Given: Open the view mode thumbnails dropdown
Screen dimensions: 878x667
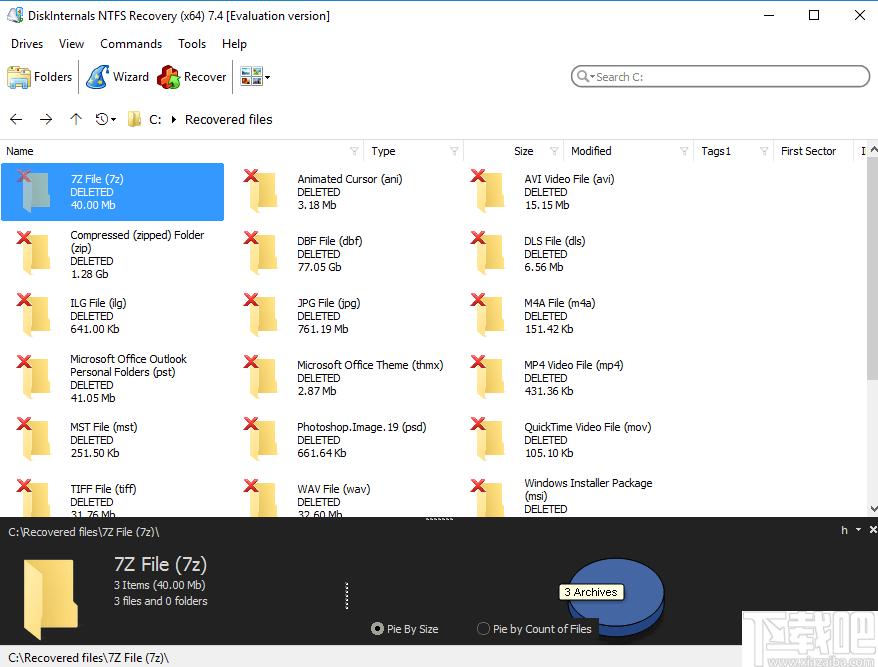Looking at the screenshot, I should coord(255,77).
